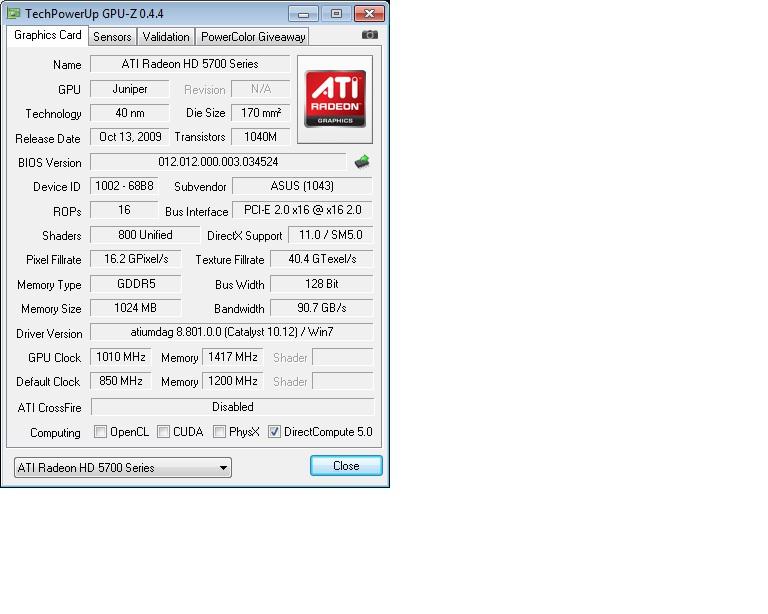Image resolution: width=768 pixels, height=614 pixels.
Task: Maximize the GPU-Z window
Action: click(x=336, y=14)
